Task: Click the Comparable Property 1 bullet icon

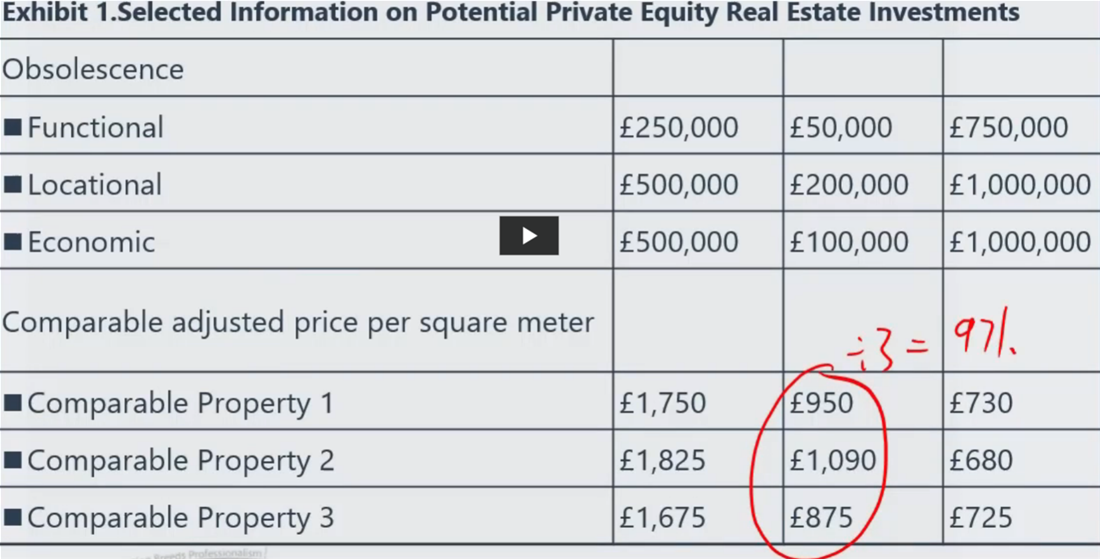Action: click(x=13, y=403)
